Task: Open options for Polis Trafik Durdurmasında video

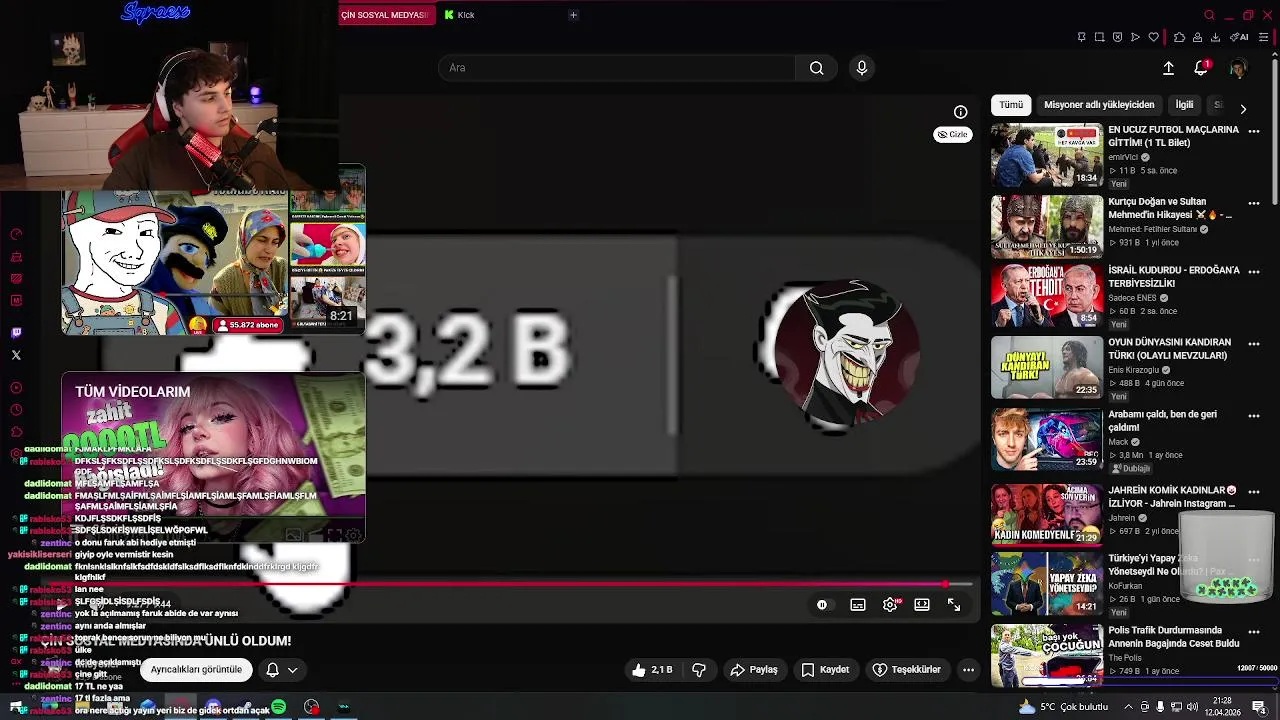Action: point(1254,632)
